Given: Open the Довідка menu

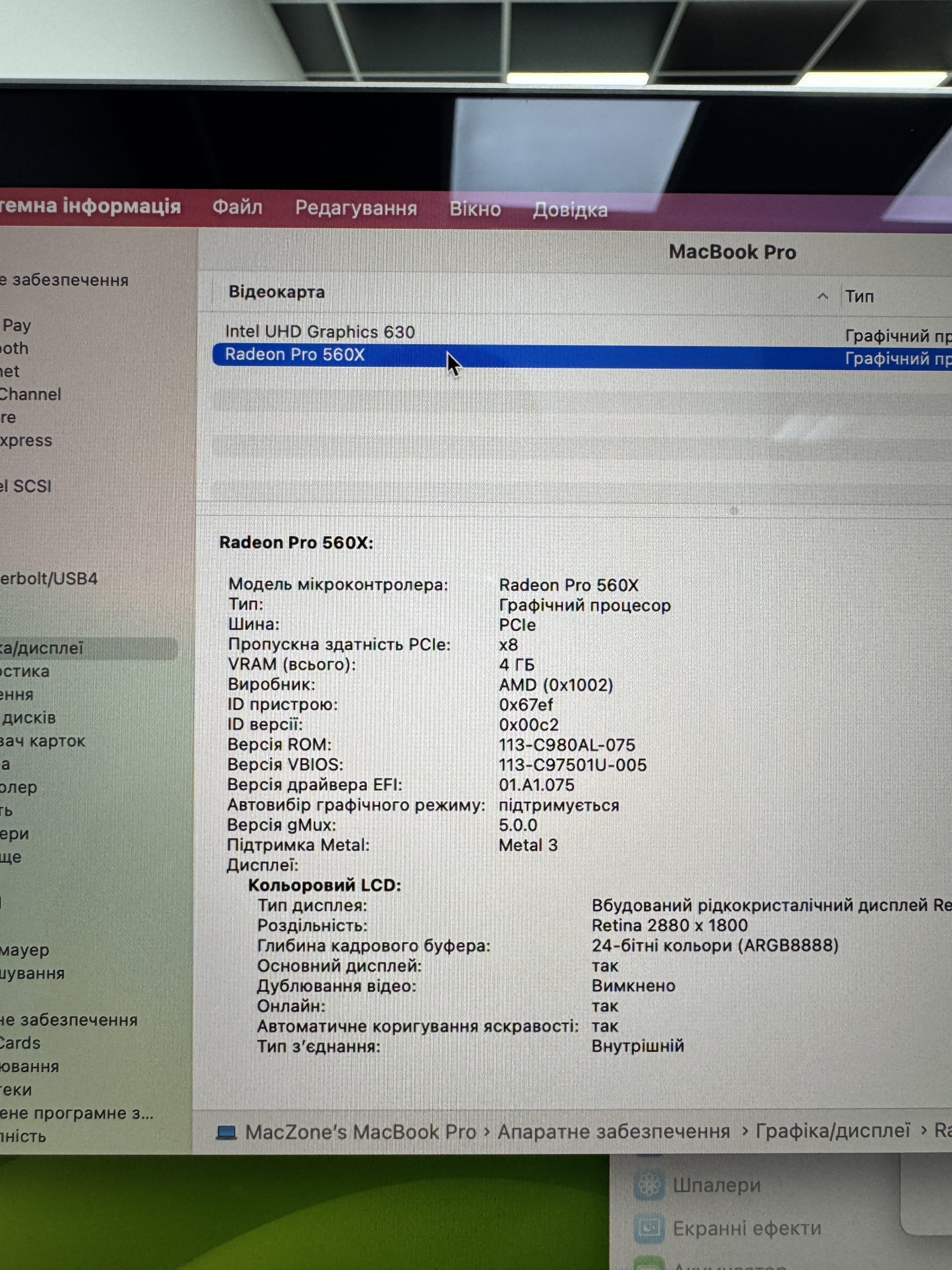Looking at the screenshot, I should [x=570, y=210].
